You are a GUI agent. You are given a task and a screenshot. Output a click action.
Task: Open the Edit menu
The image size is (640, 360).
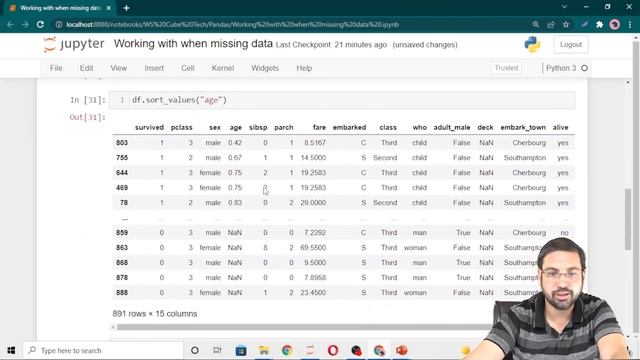click(87, 68)
